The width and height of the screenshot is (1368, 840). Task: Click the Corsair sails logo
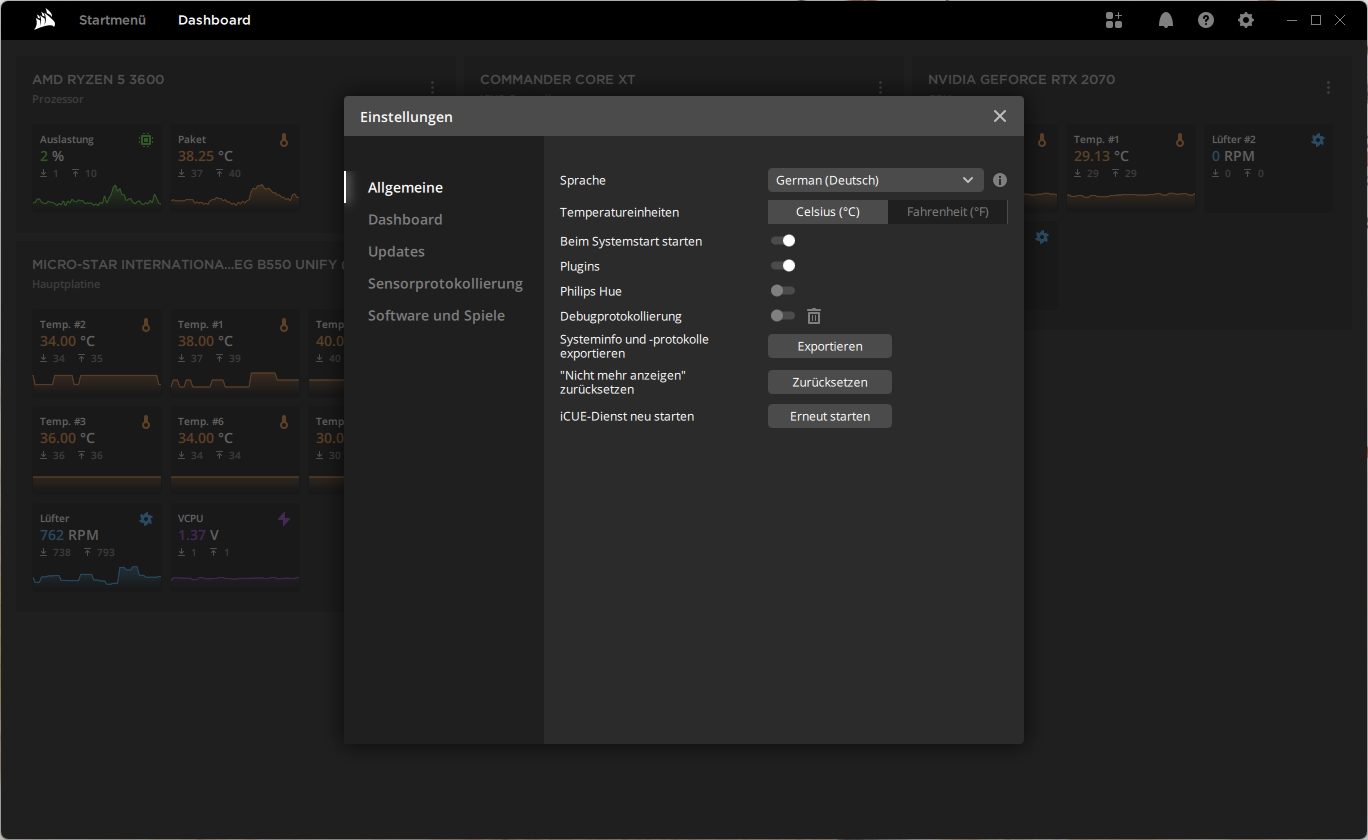pyautogui.click(x=44, y=20)
